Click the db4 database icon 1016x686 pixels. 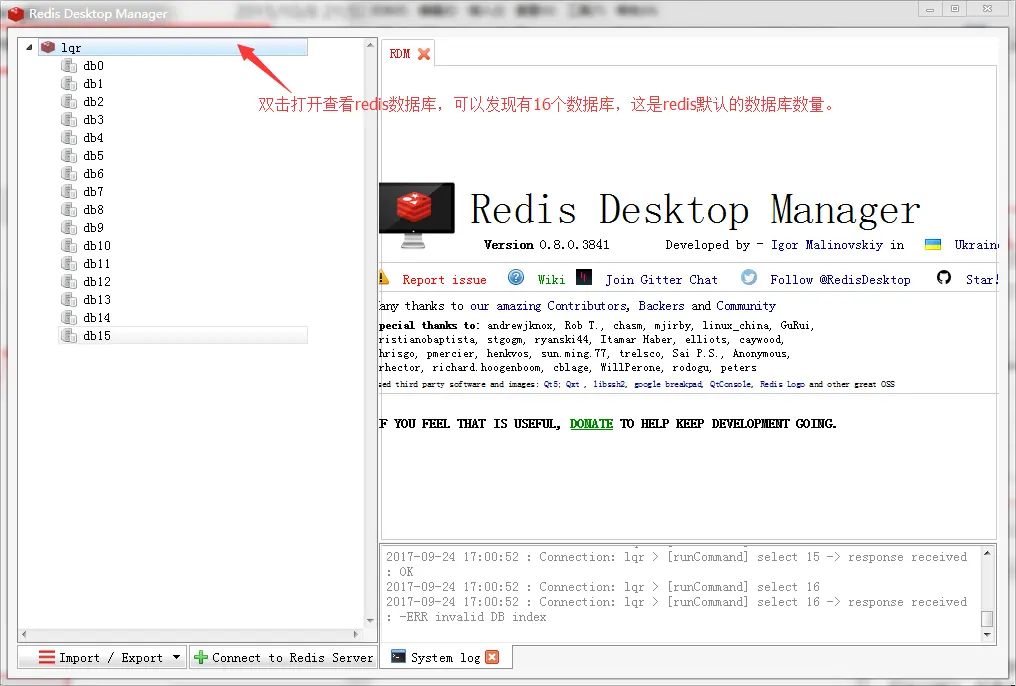coord(69,138)
